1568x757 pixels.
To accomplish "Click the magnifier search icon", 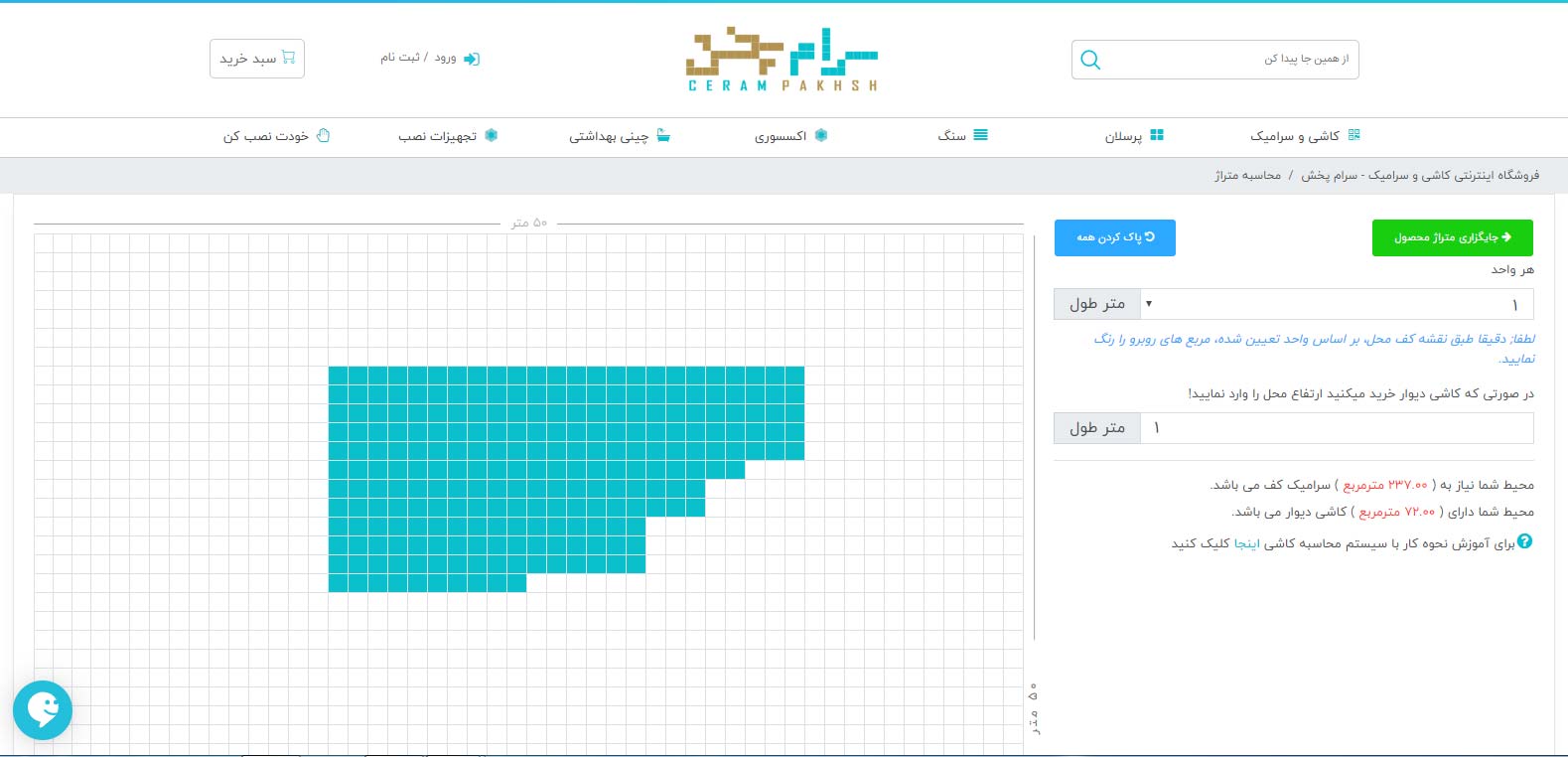I will click(1089, 60).
